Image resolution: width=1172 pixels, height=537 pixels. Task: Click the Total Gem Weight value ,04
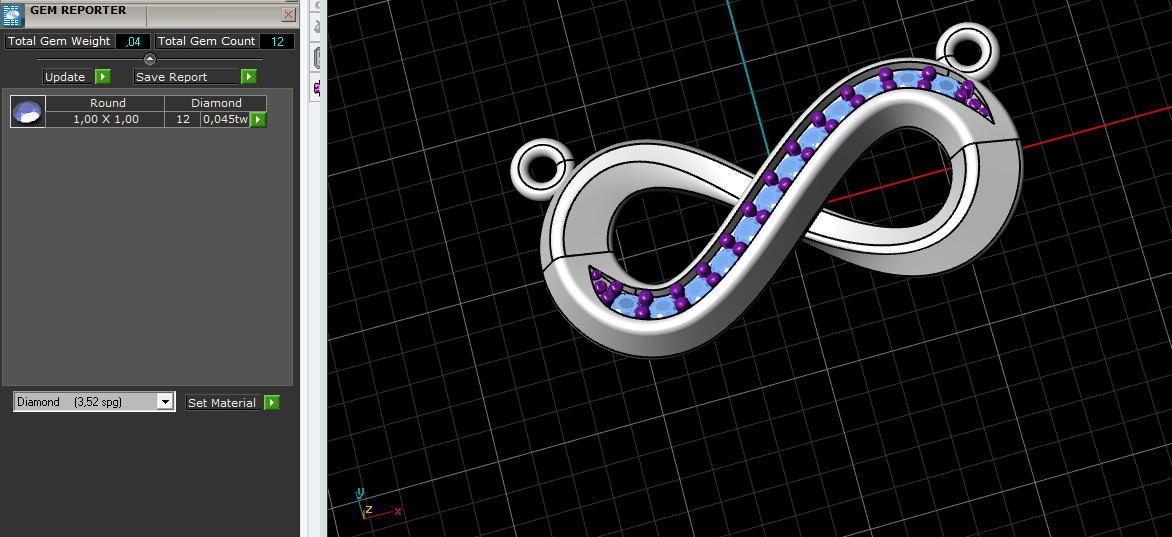tap(134, 41)
